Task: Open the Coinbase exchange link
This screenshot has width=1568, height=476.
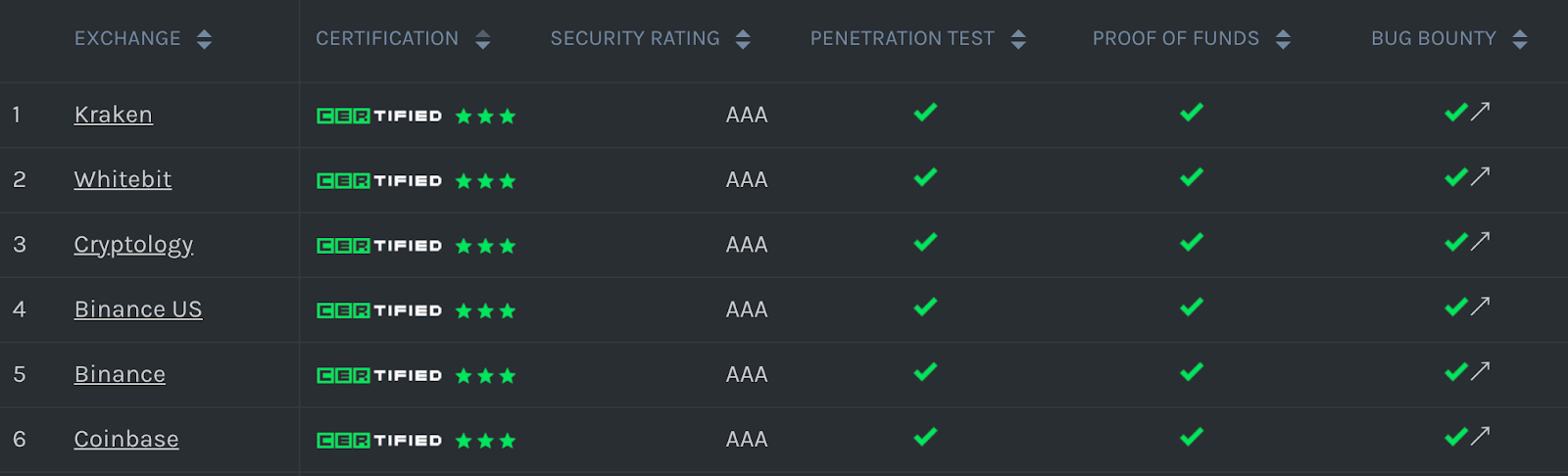Action: coord(126,439)
